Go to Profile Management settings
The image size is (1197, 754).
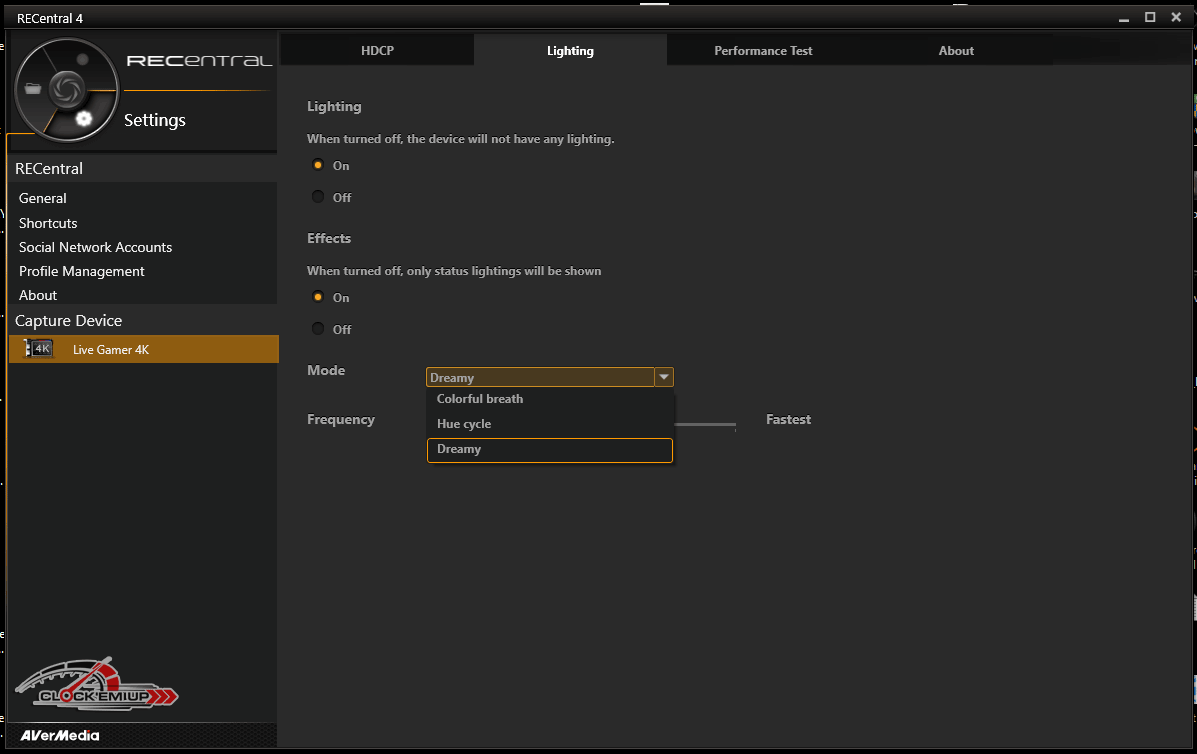point(82,271)
